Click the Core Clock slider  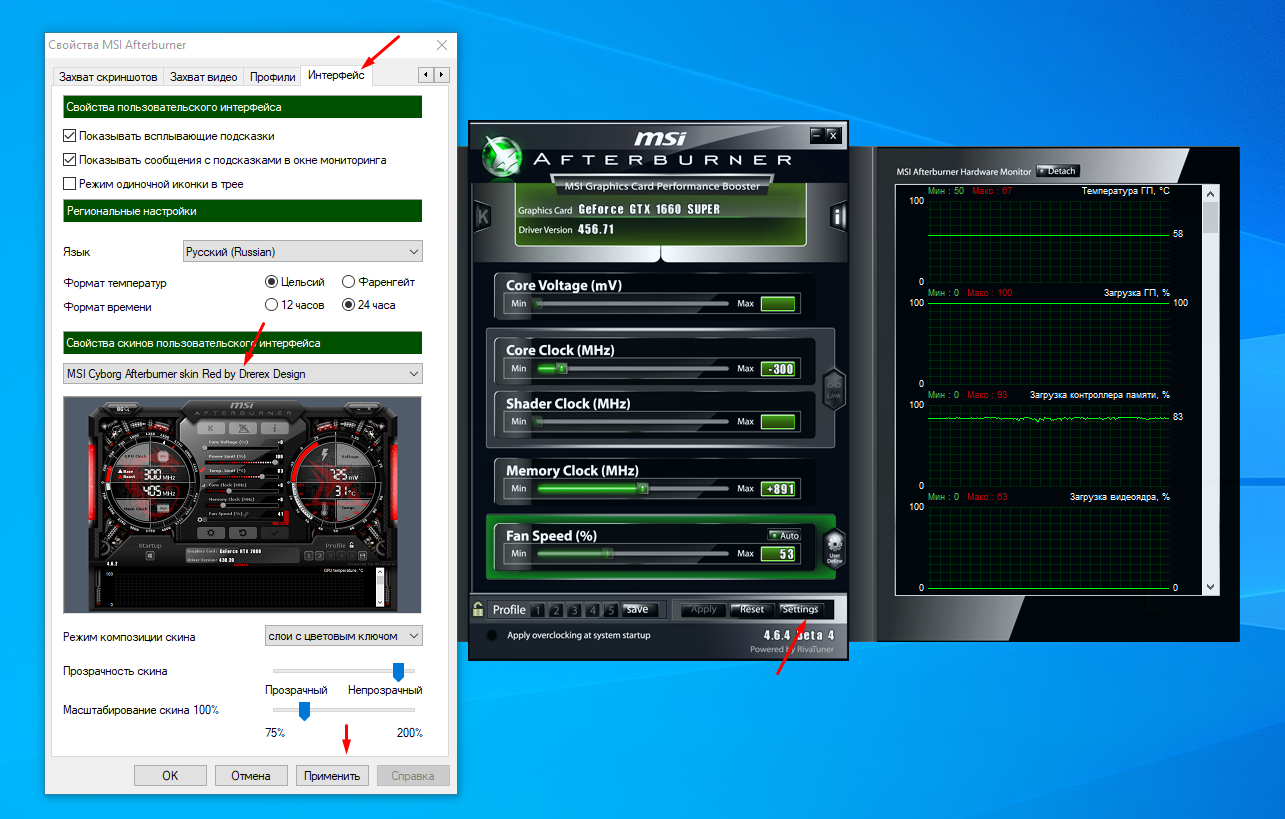click(633, 368)
